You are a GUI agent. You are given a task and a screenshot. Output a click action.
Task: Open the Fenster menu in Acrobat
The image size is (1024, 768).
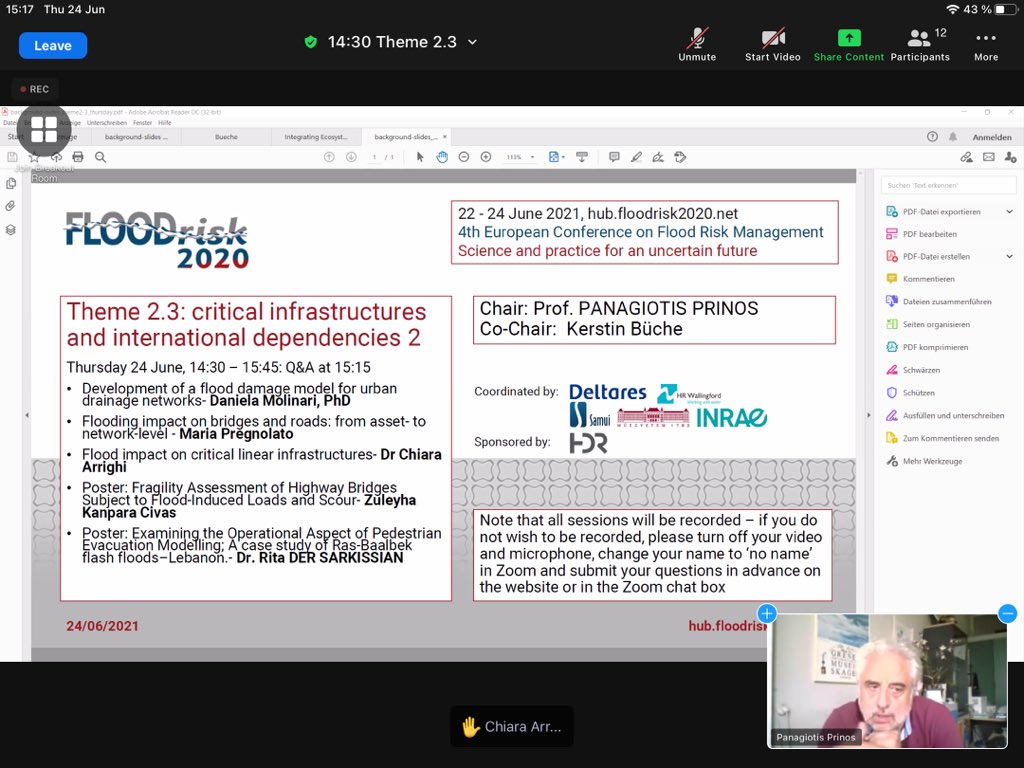pyautogui.click(x=142, y=123)
